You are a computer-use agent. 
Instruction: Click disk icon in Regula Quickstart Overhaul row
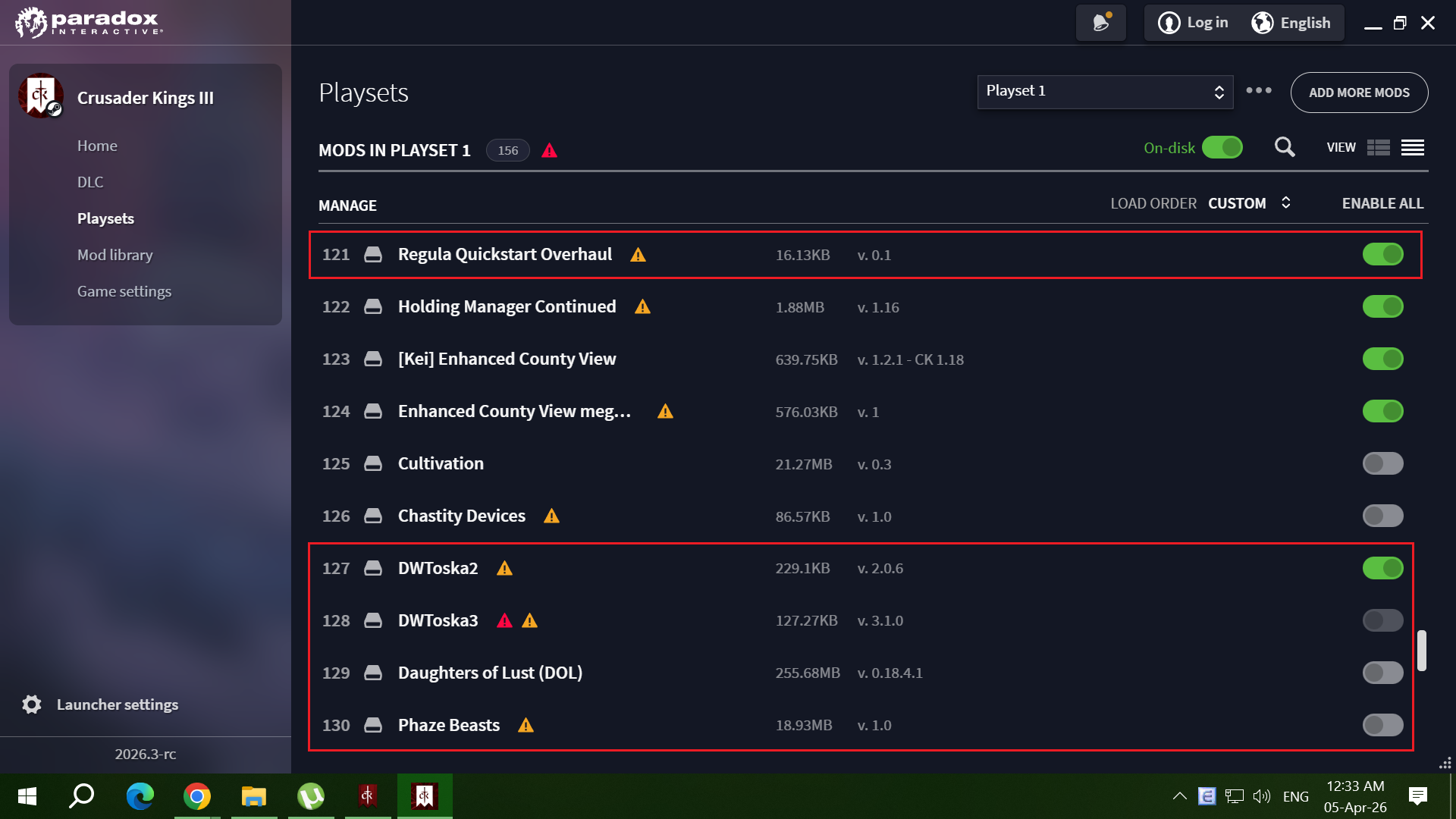pos(373,255)
